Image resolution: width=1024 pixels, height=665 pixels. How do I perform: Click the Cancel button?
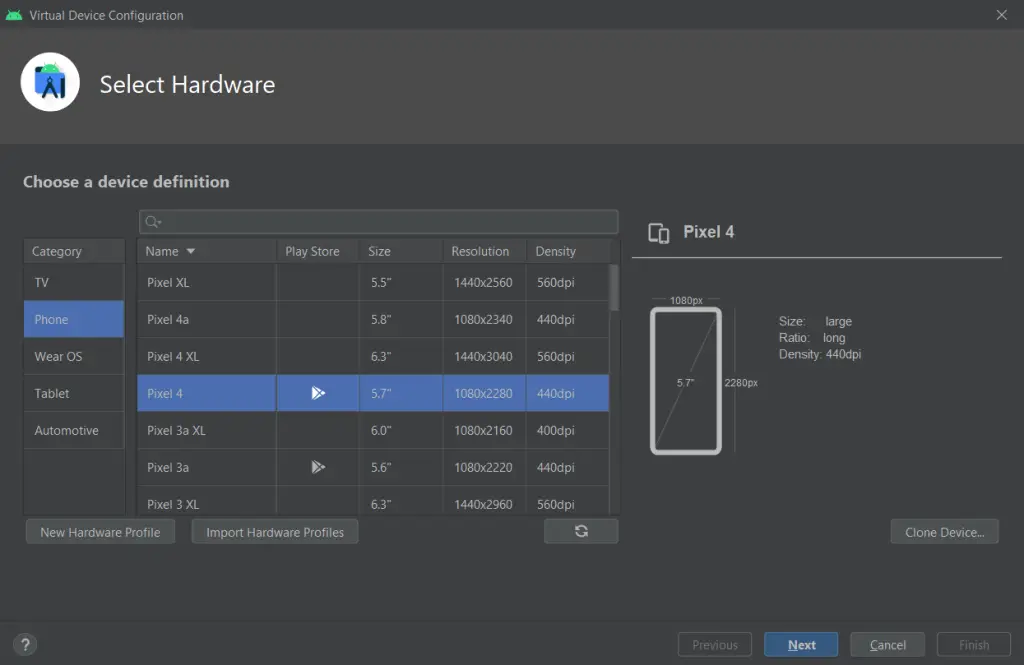[888, 645]
